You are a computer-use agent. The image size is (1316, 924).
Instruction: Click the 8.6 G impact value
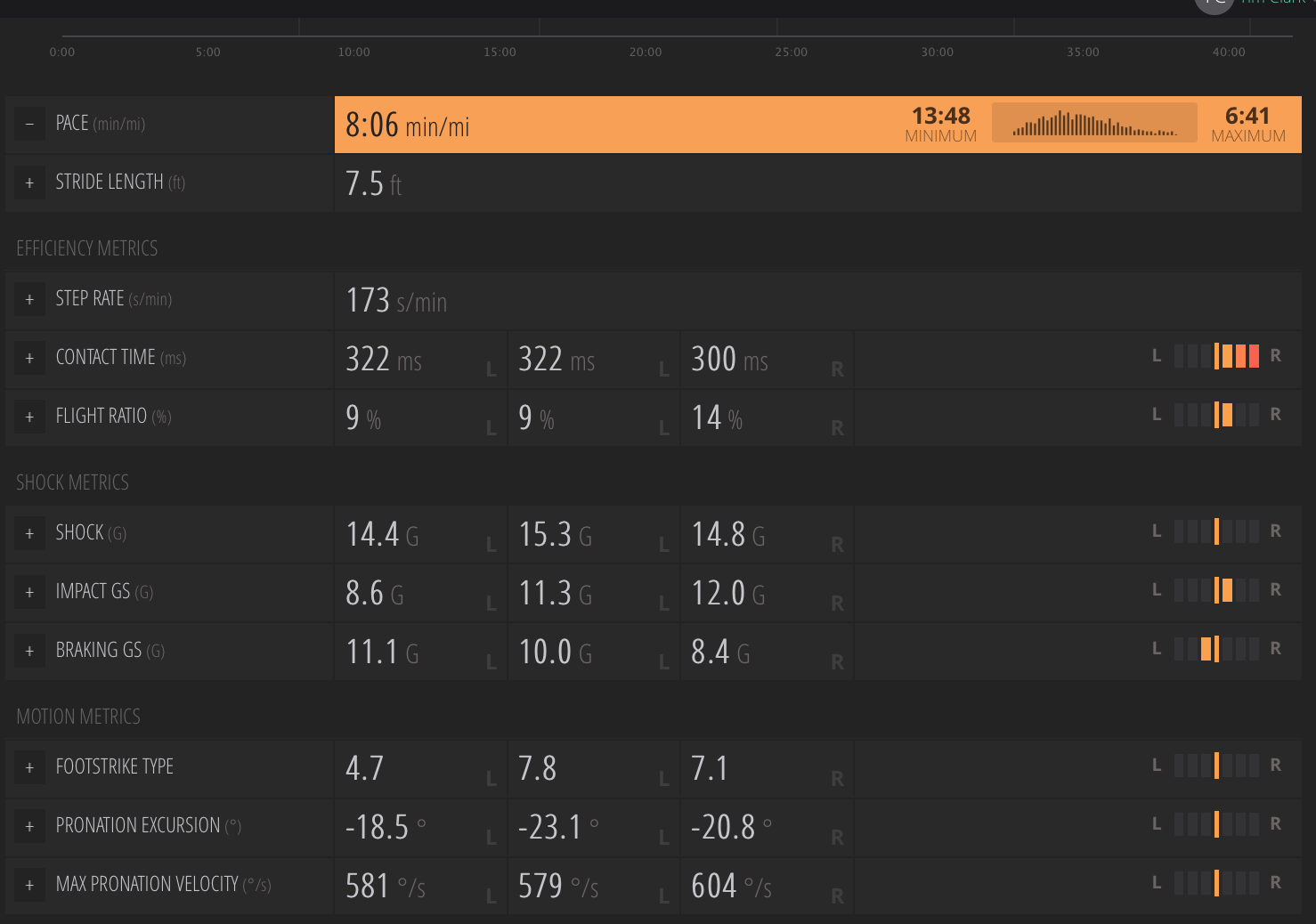pos(375,594)
